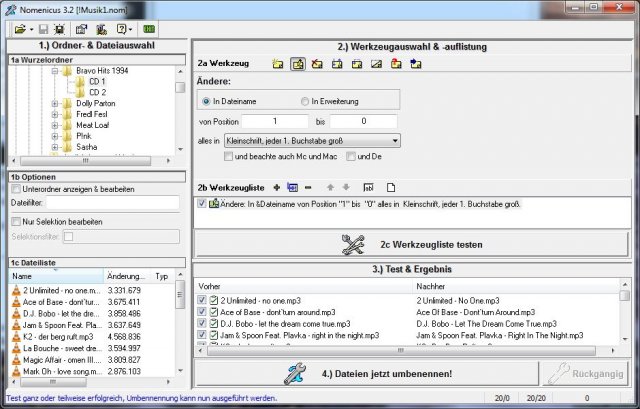This screenshot has width=640, height=409.
Task: Click the new blank list page icon
Action: tap(391, 187)
